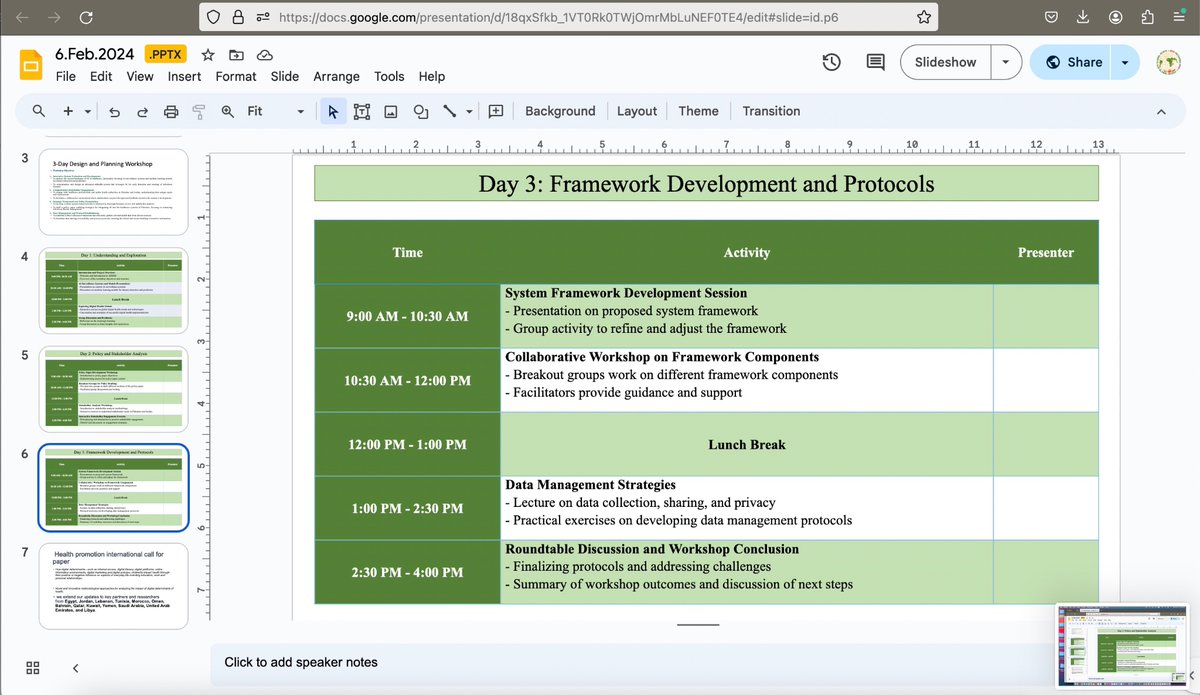Viewport: 1200px width, 695px height.
Task: Toggle grid view of slides
Action: point(32,667)
